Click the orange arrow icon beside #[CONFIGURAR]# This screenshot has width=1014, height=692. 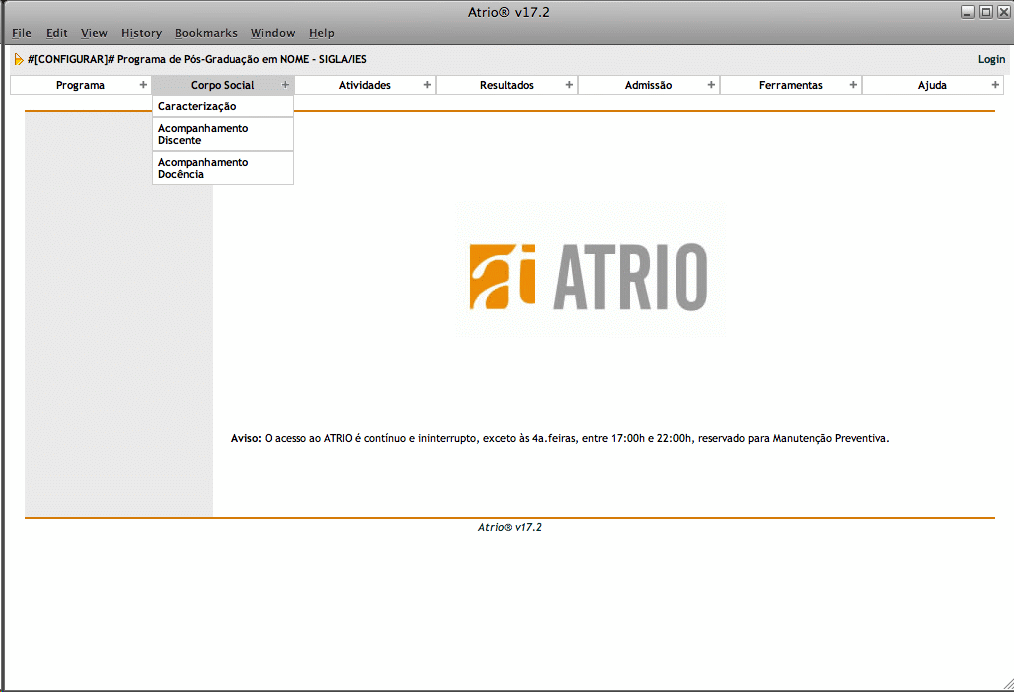(19, 59)
